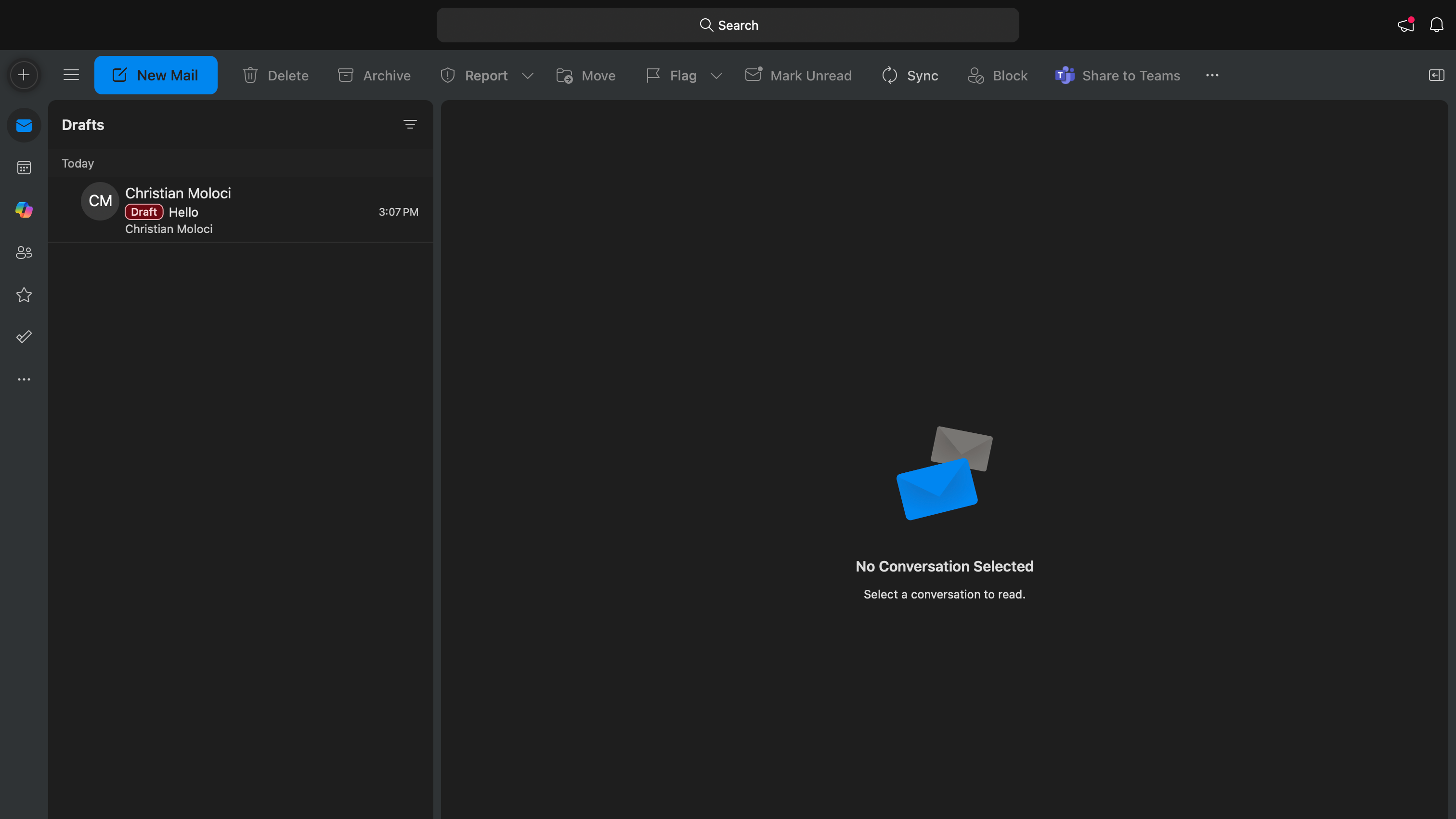This screenshot has height=819, width=1456.
Task: Launch Copilot from the sidebar
Action: click(24, 210)
